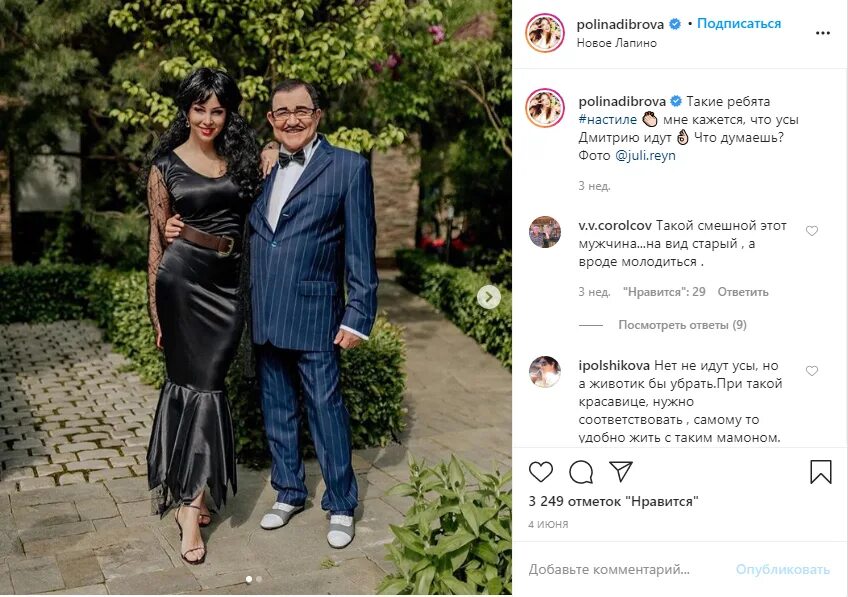This screenshot has width=848, height=597.
Task: Focus the Добавьте комментарий field
Action: point(627,569)
